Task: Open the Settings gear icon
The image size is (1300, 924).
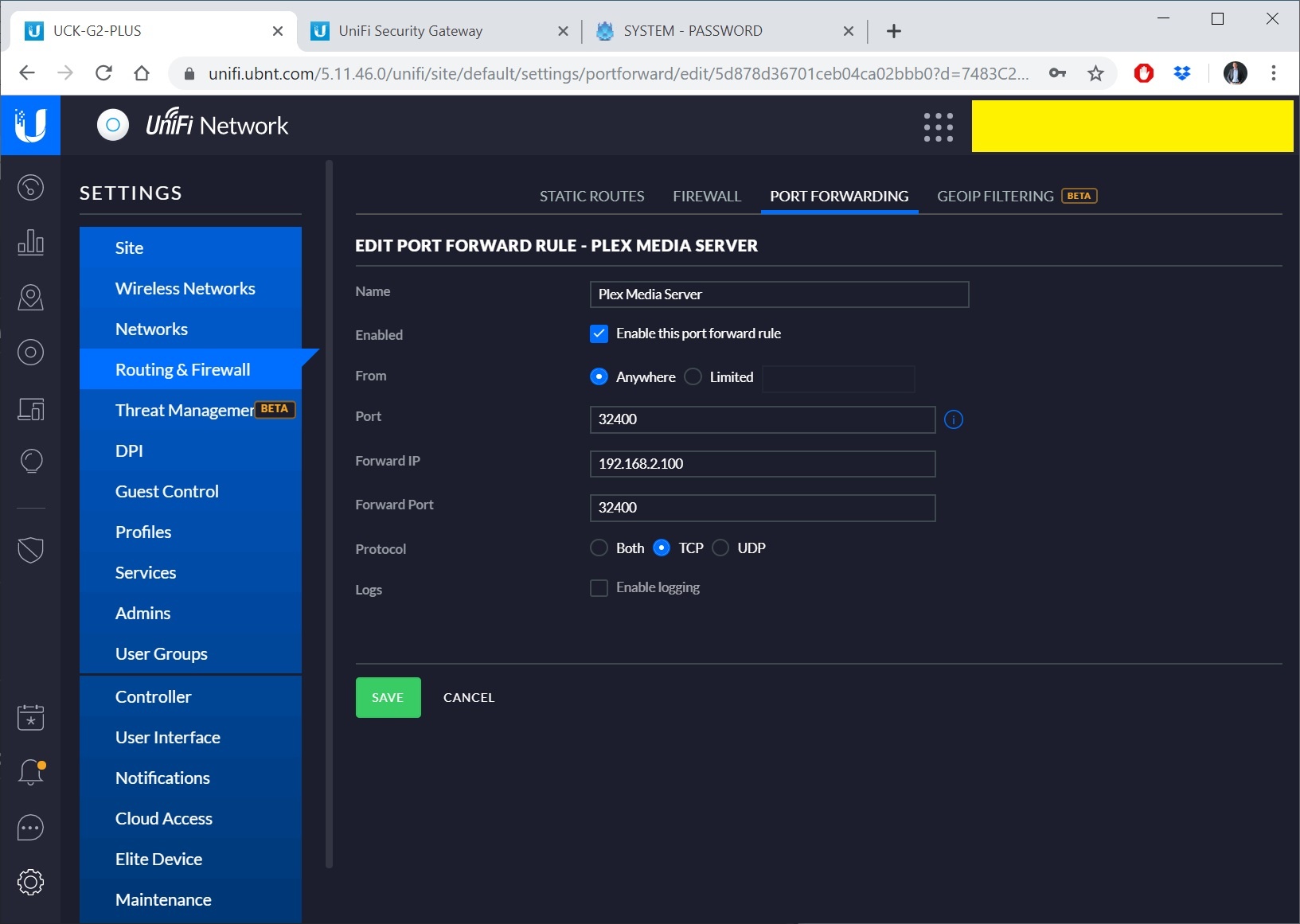Action: [30, 882]
